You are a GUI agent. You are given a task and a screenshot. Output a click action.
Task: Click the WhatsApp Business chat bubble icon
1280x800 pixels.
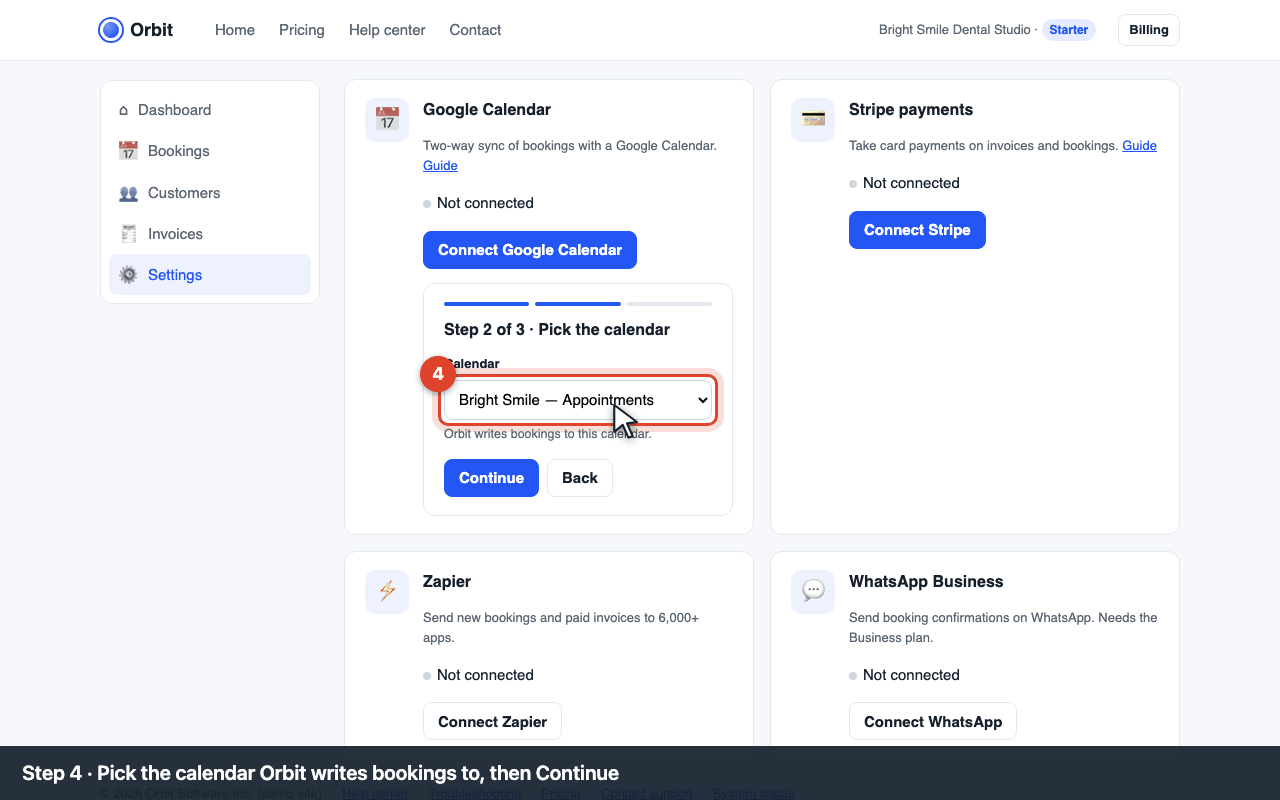[x=813, y=592]
